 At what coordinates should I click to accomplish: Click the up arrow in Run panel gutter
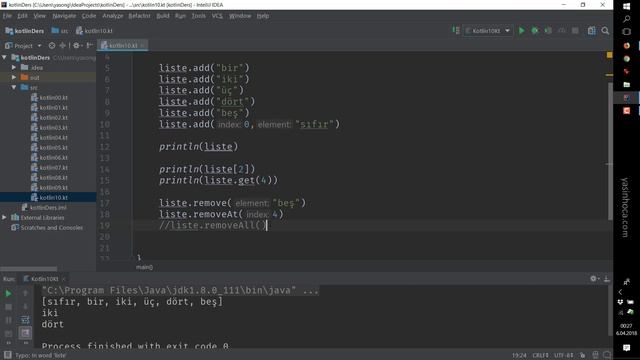25,293
